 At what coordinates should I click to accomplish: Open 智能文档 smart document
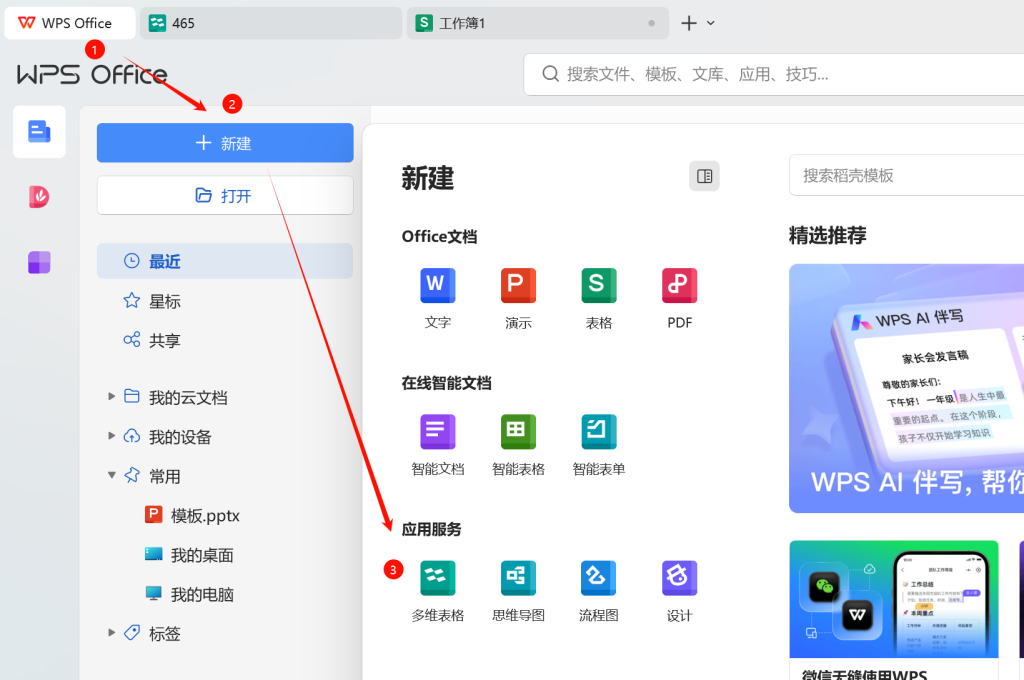pos(438,445)
